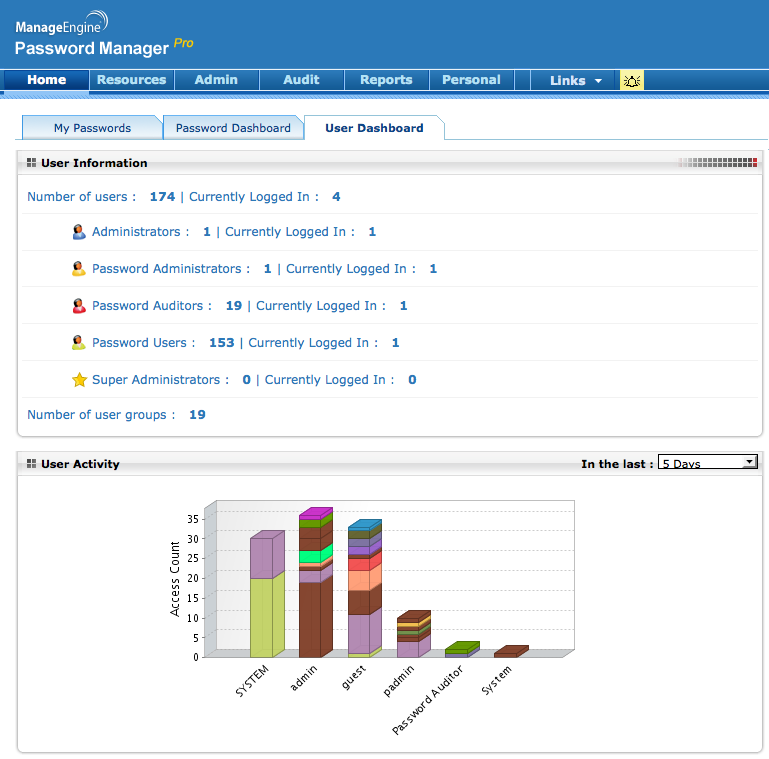Click the User Information loading indicator bar

tap(718, 163)
